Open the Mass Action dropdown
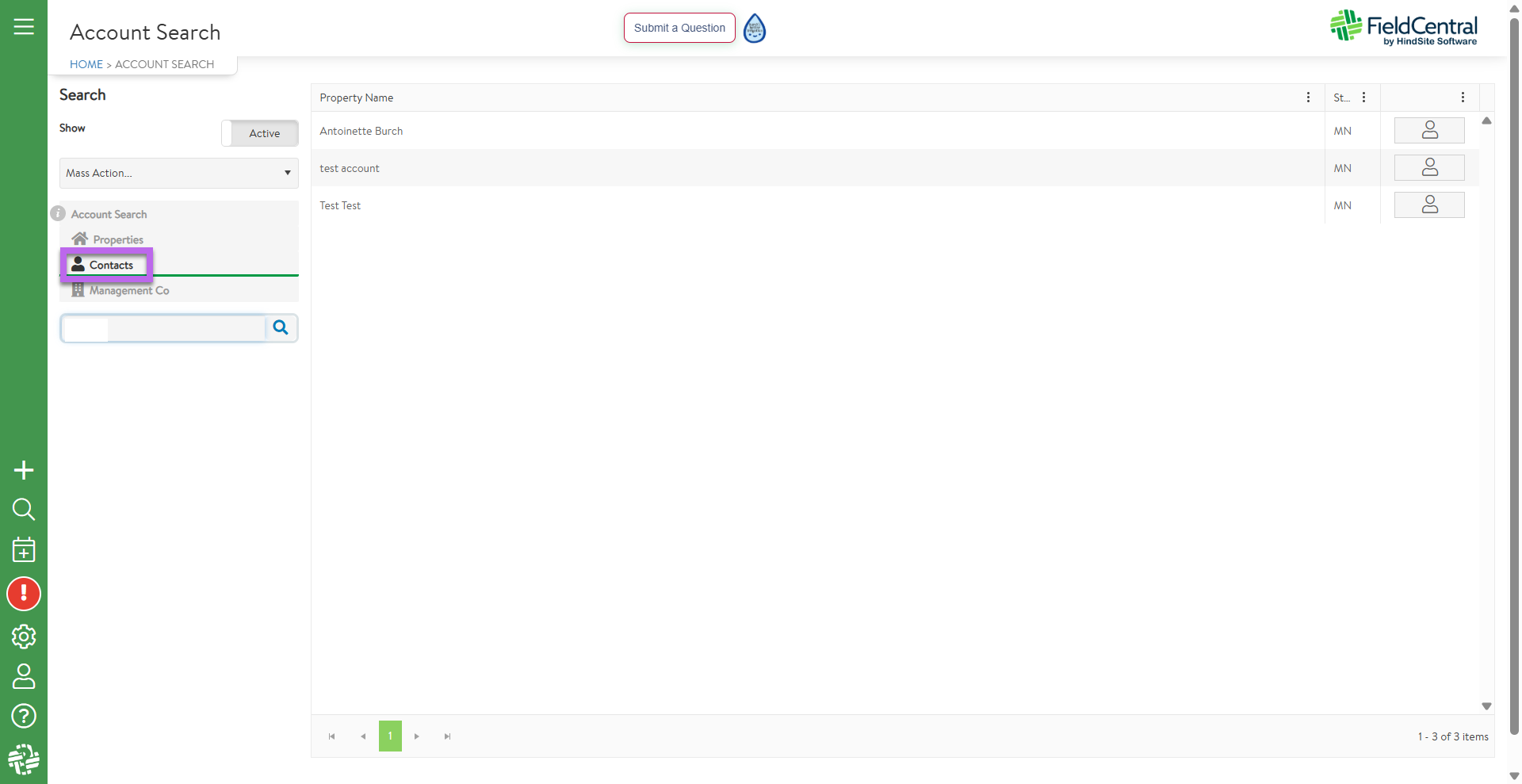 point(178,173)
